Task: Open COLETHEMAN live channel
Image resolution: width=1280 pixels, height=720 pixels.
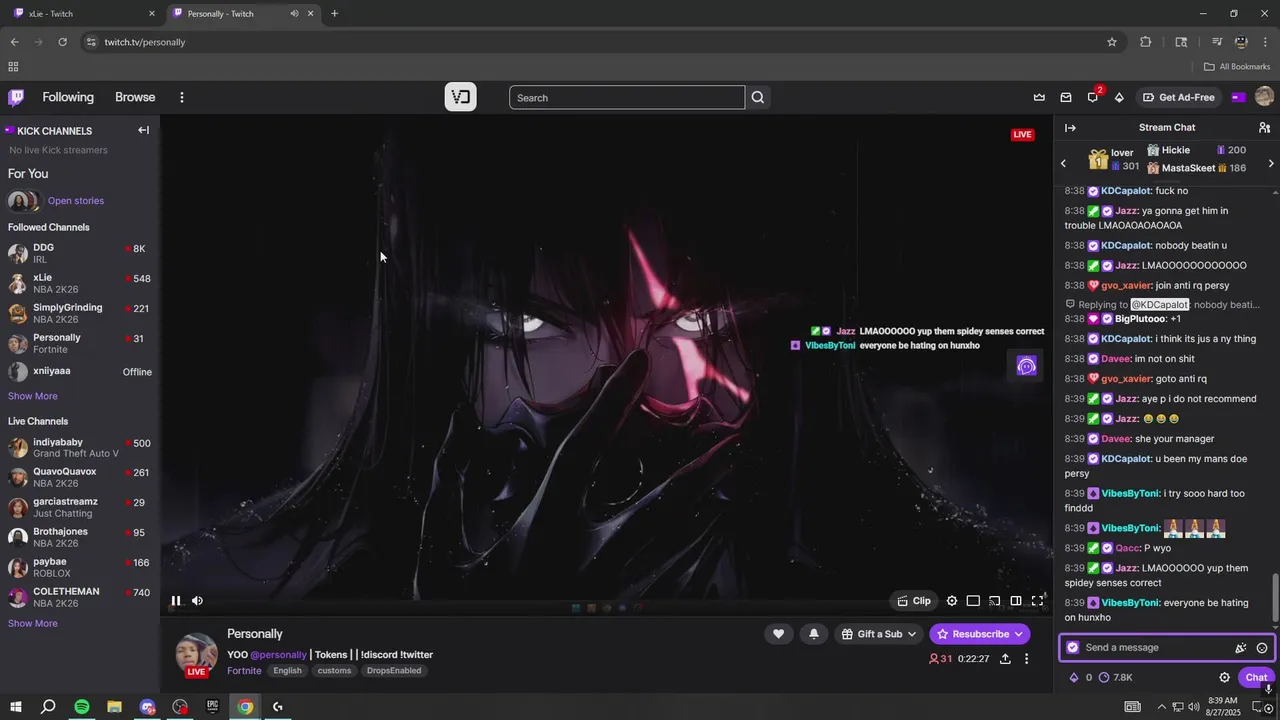Action: (80, 597)
